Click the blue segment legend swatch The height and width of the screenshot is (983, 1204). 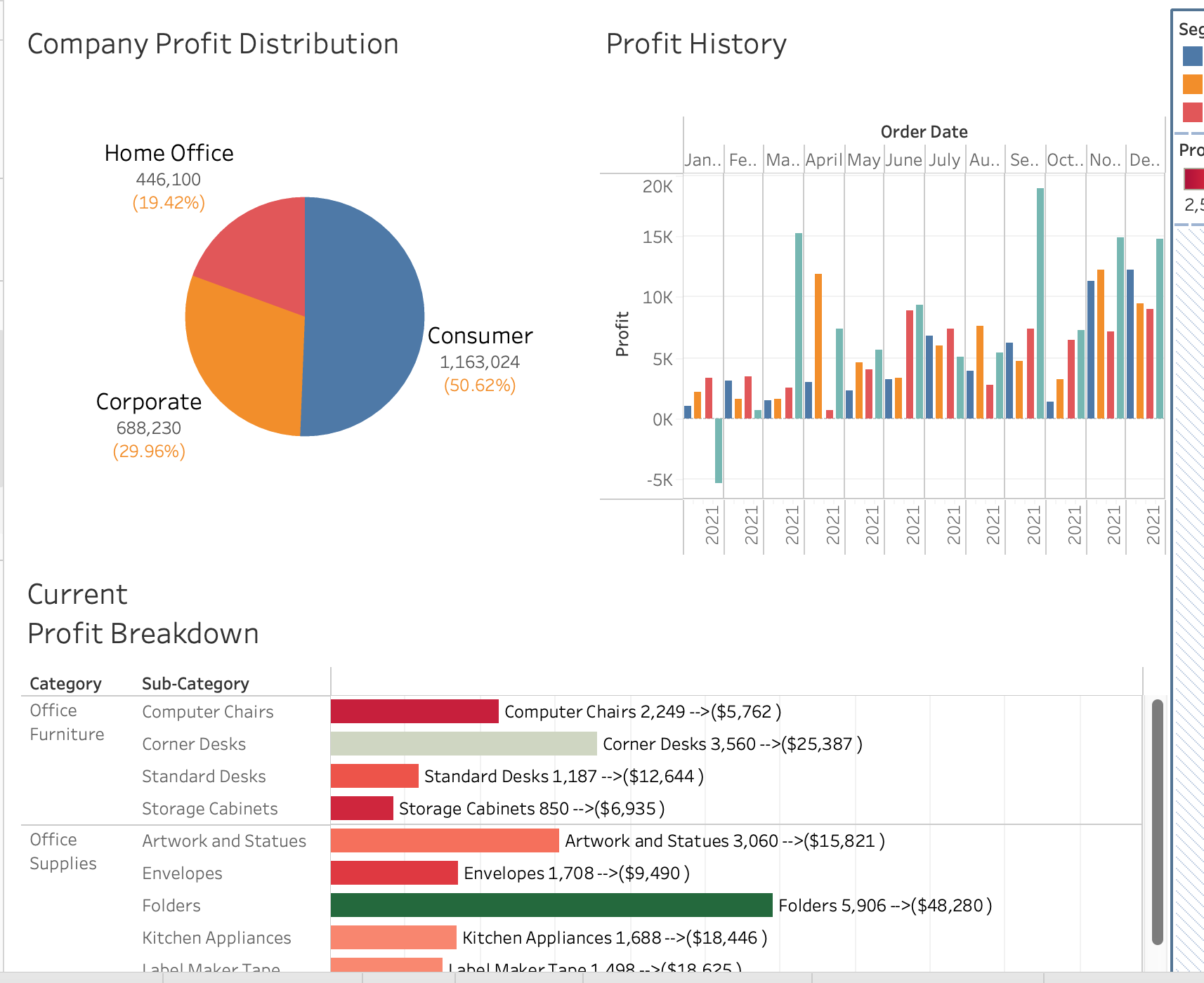click(x=1193, y=56)
